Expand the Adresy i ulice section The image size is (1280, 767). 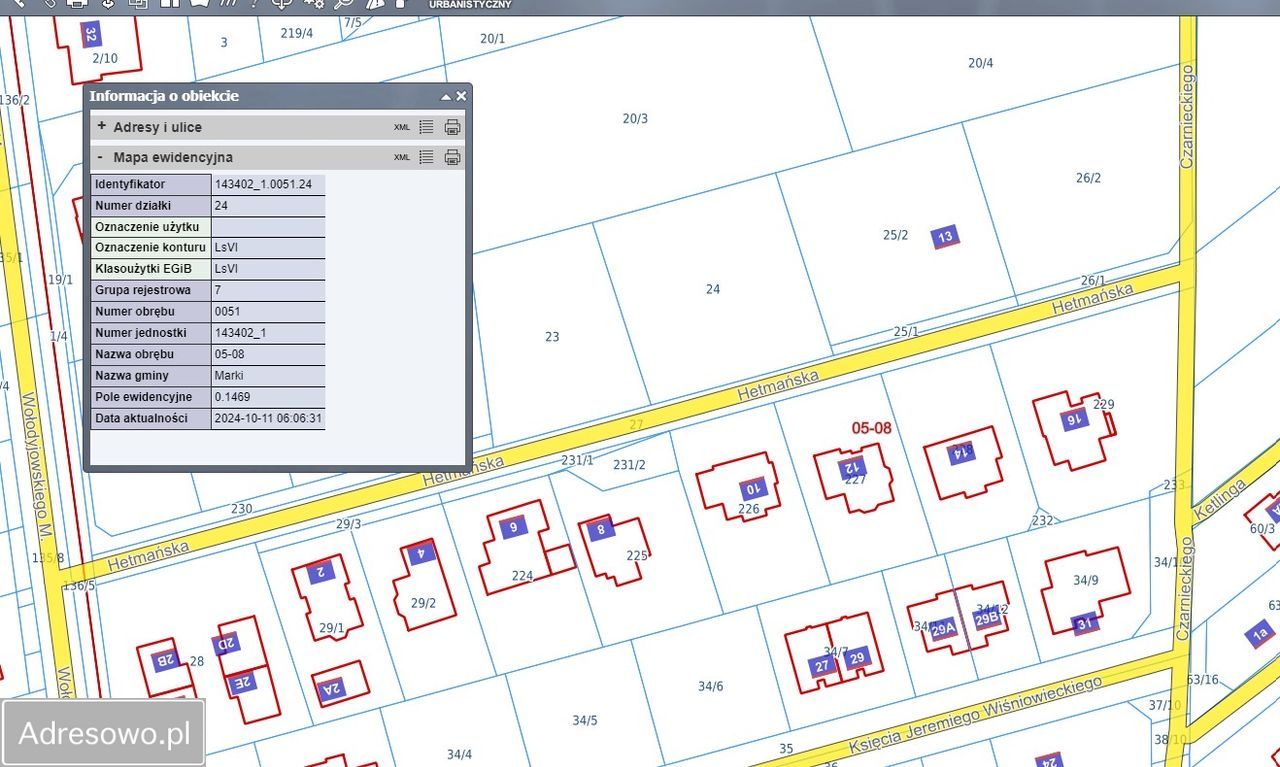pyautogui.click(x=101, y=127)
